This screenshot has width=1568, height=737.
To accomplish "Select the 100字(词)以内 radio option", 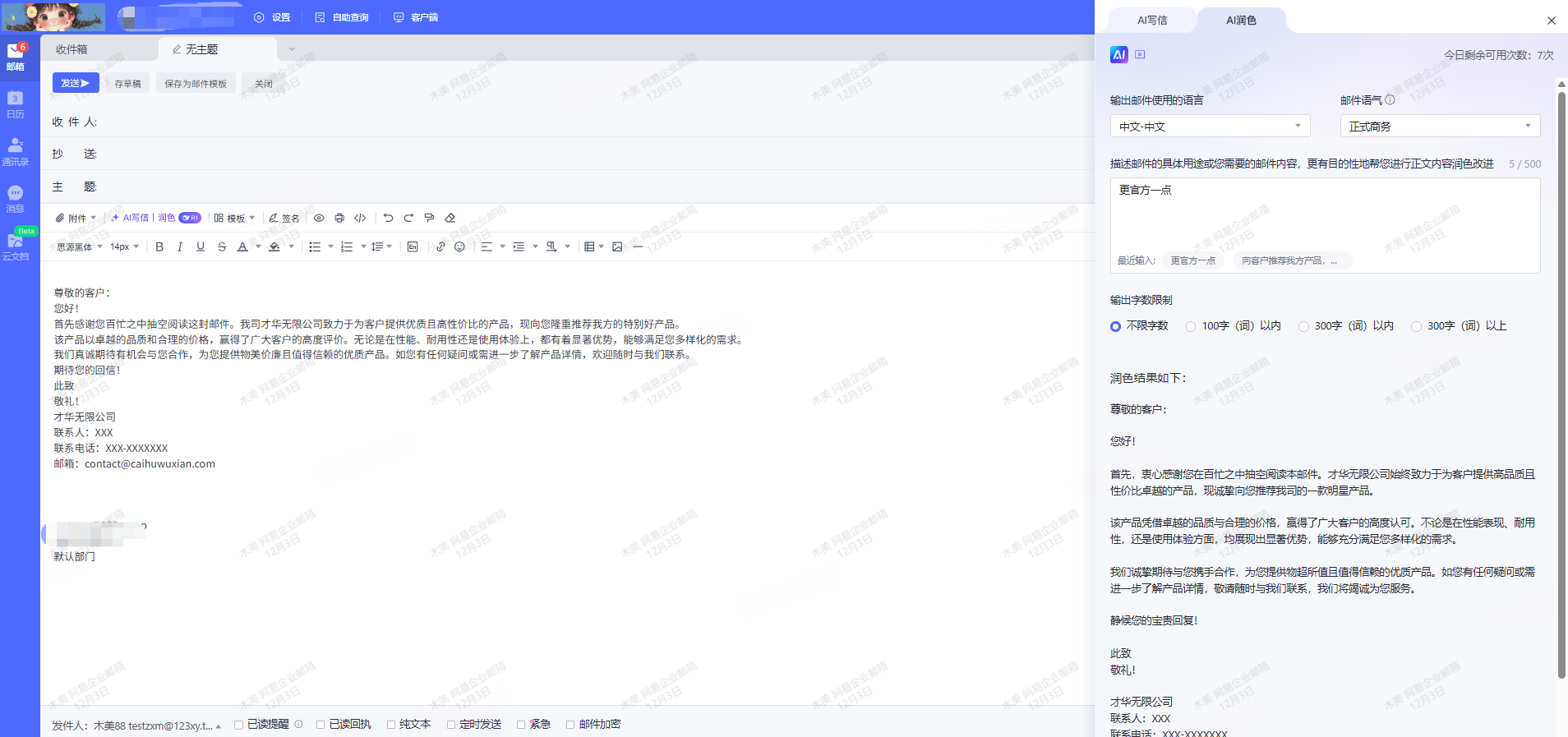I will coord(1191,326).
